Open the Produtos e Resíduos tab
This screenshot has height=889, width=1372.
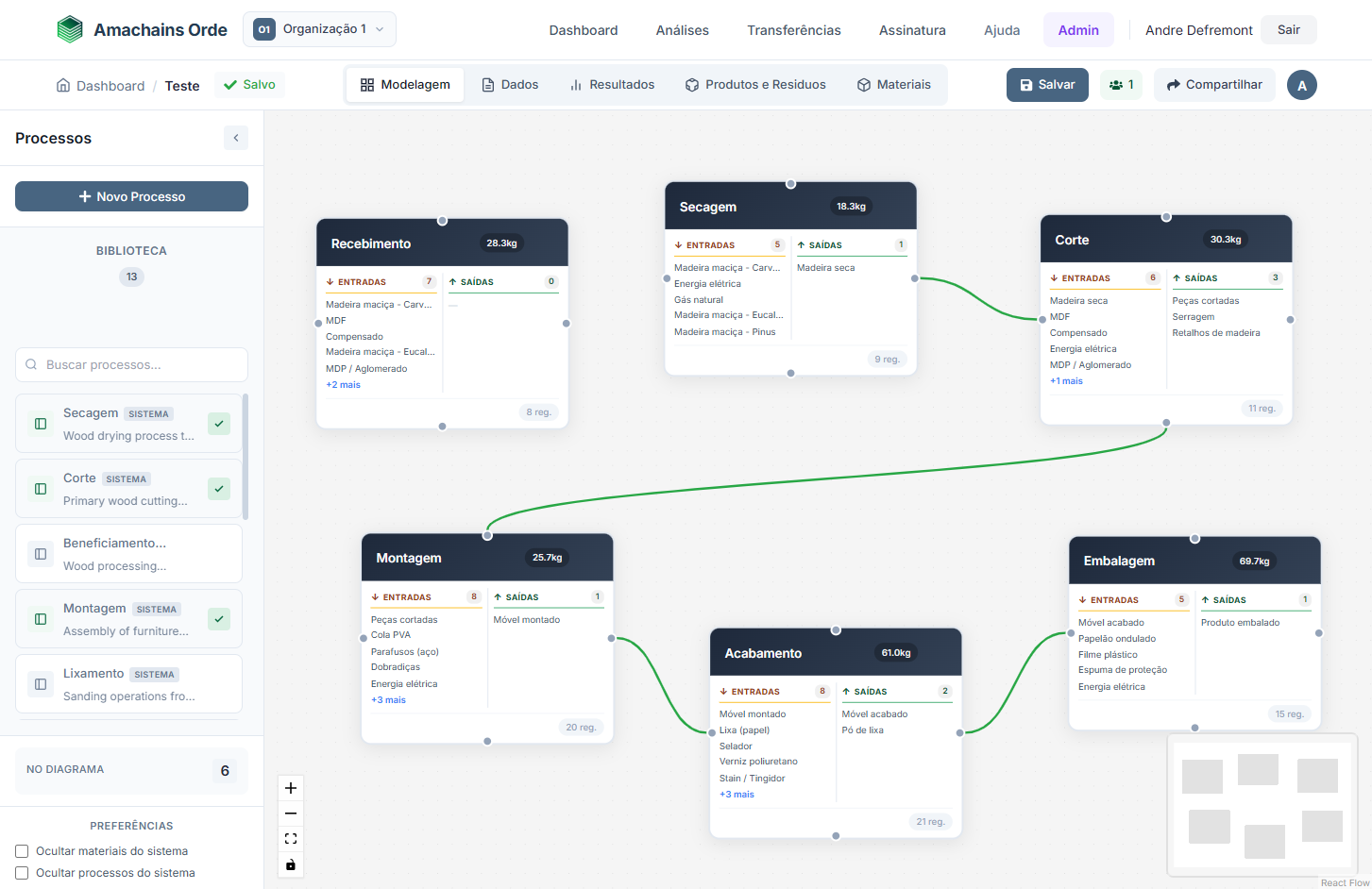(x=755, y=85)
